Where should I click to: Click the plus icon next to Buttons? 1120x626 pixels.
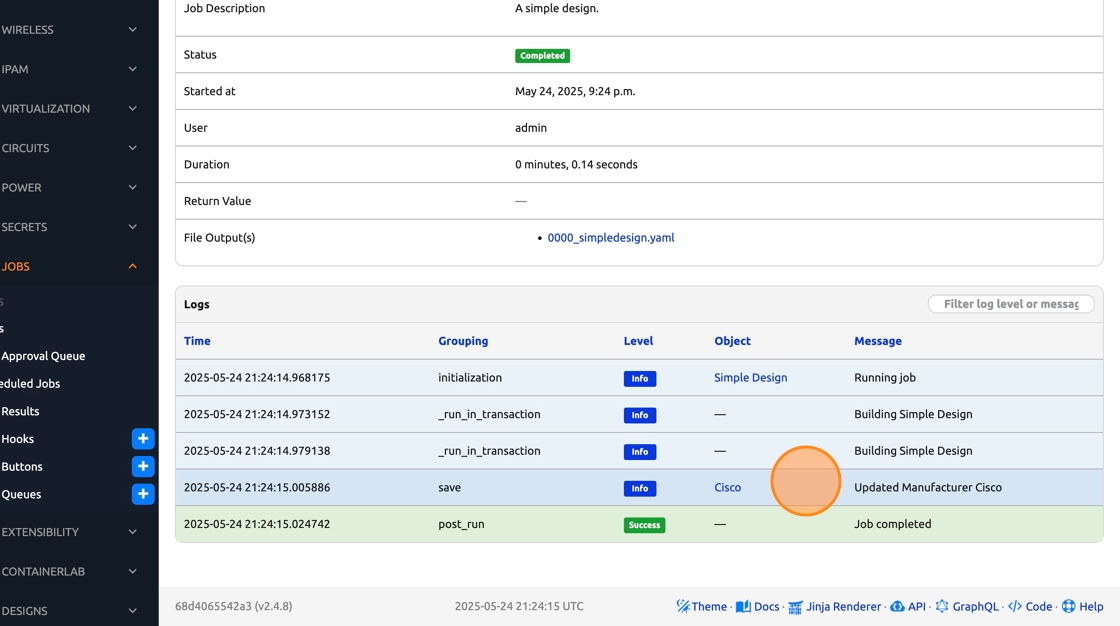(143, 467)
